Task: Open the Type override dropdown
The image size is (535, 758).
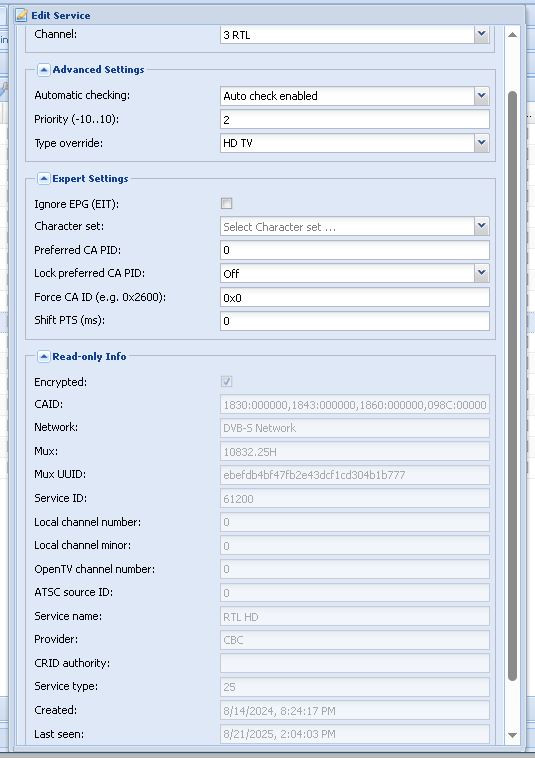Action: pos(481,143)
